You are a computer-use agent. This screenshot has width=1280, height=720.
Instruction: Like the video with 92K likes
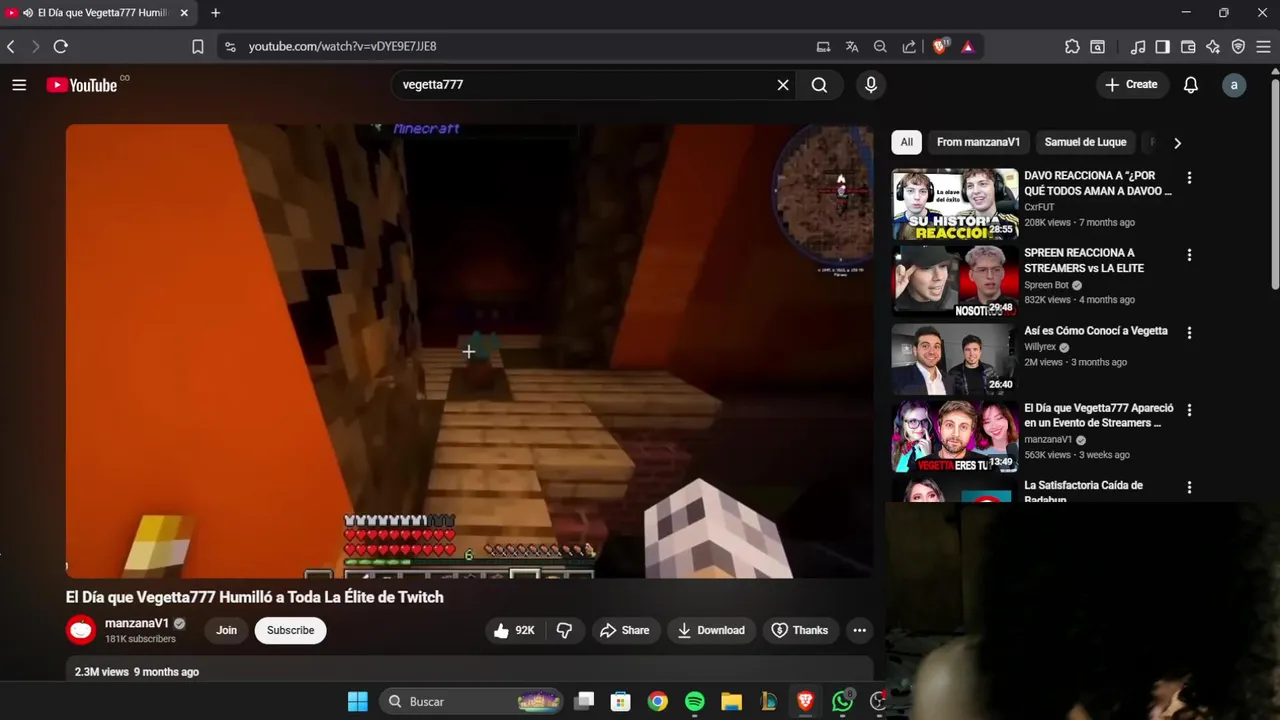click(515, 630)
